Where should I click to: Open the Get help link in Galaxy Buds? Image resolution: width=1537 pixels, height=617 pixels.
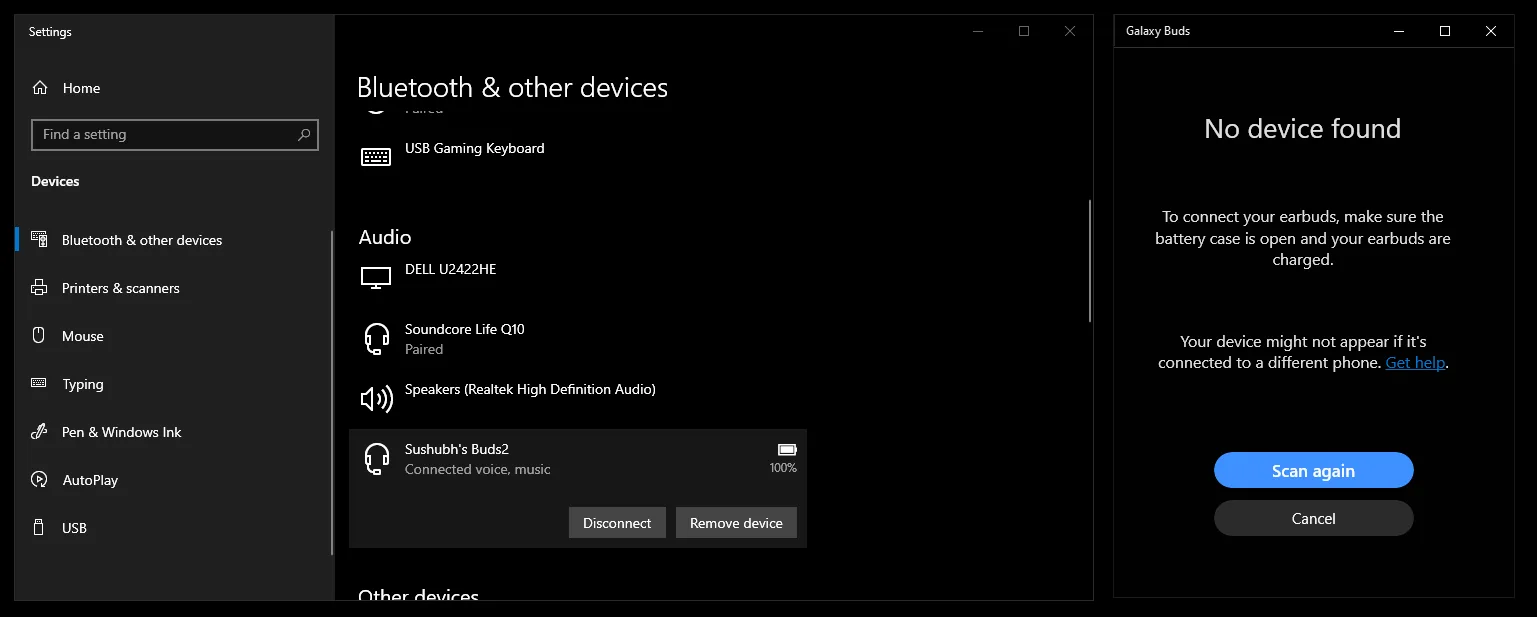coord(1415,362)
